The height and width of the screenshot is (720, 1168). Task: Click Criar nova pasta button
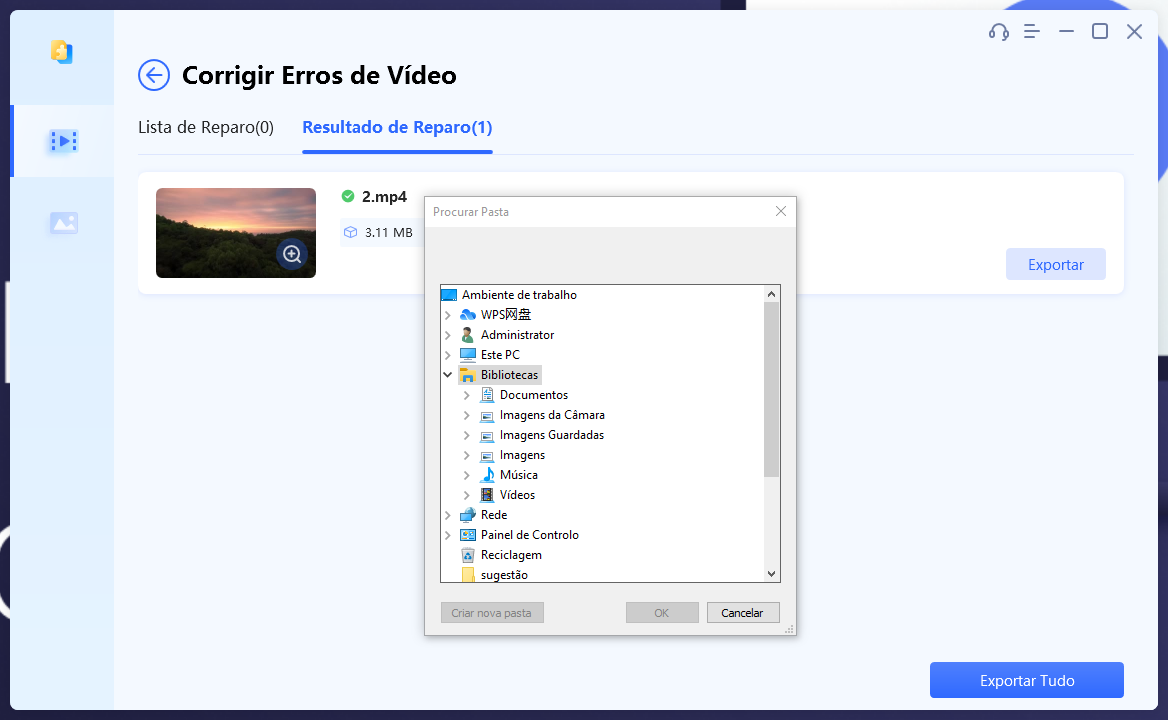pyautogui.click(x=492, y=613)
